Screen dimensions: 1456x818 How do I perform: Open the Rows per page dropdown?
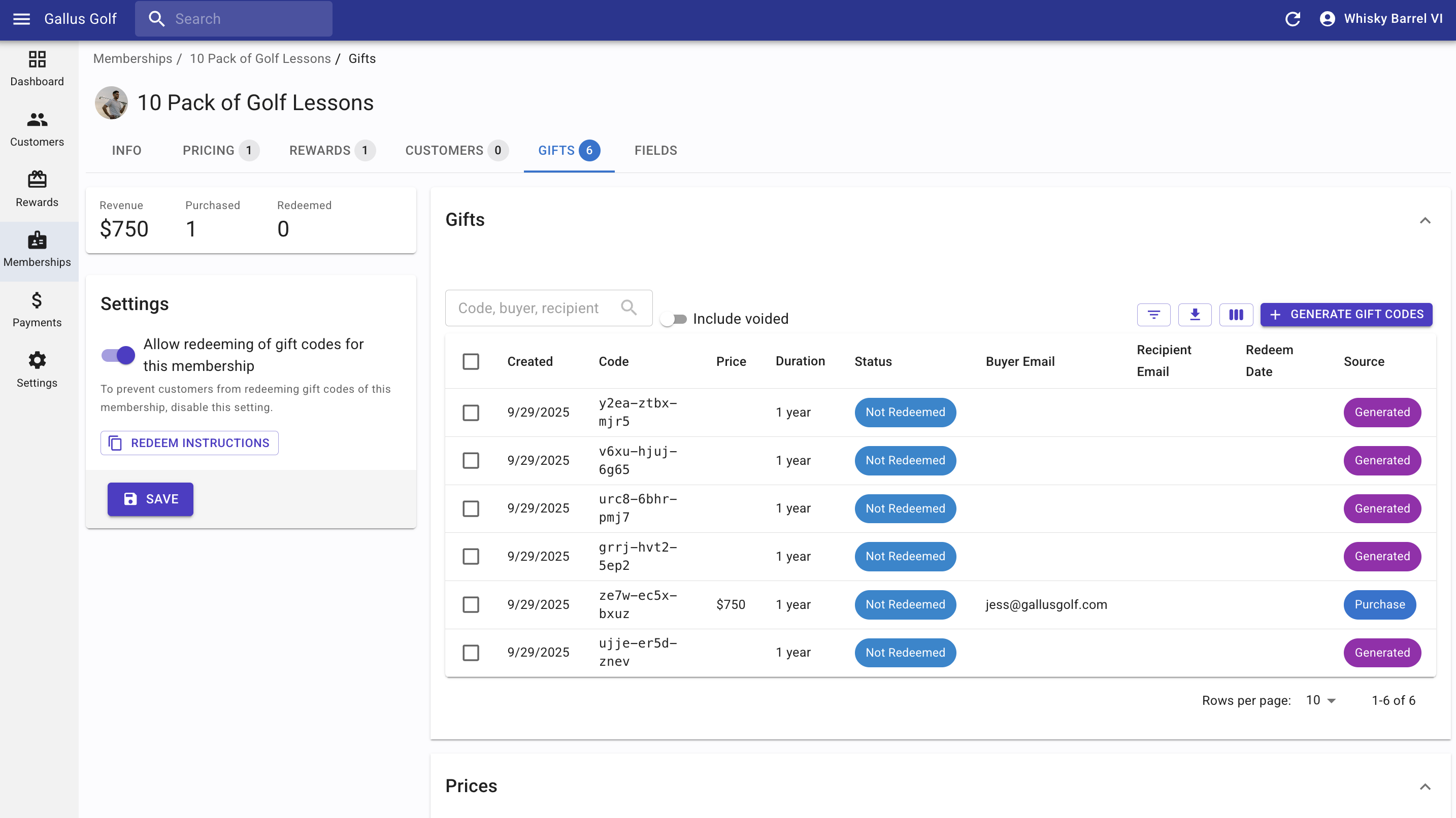(1320, 700)
